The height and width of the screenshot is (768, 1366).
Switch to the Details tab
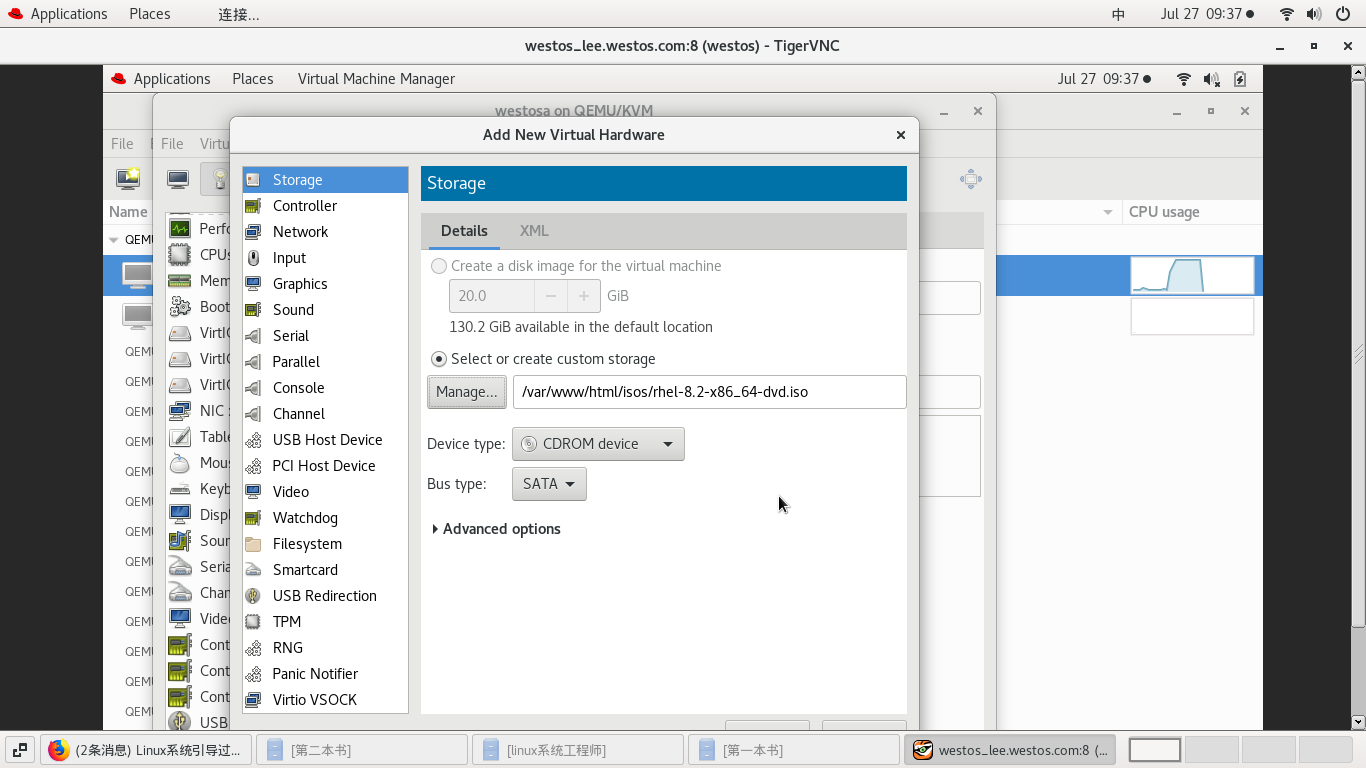[x=464, y=231]
